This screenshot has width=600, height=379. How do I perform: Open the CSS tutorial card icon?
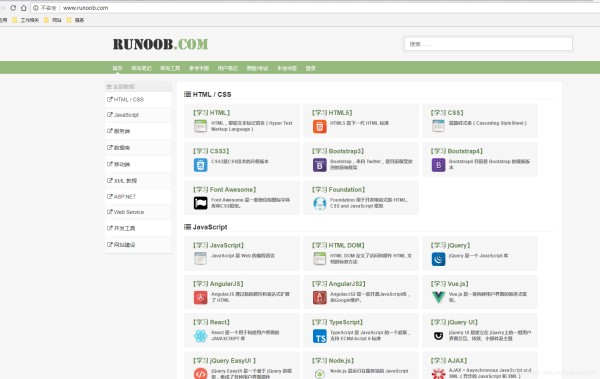tap(438, 126)
